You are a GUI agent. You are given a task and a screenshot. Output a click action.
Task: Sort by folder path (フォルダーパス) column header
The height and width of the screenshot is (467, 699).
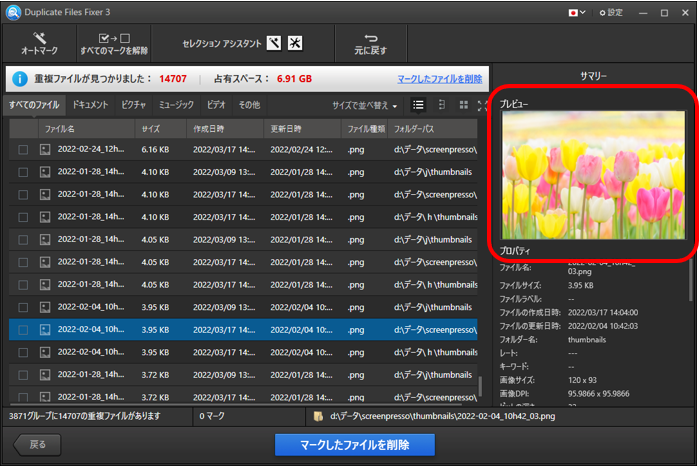(x=432, y=129)
